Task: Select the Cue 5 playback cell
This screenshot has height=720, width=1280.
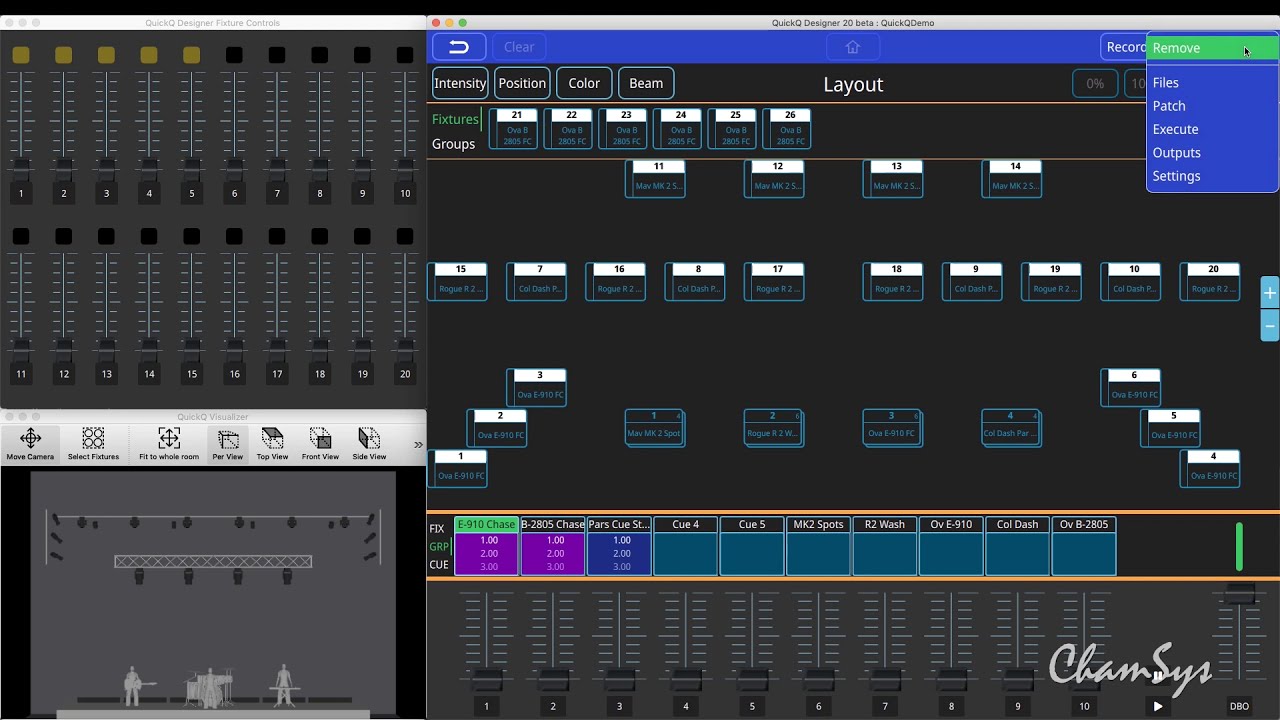Action: coord(752,546)
